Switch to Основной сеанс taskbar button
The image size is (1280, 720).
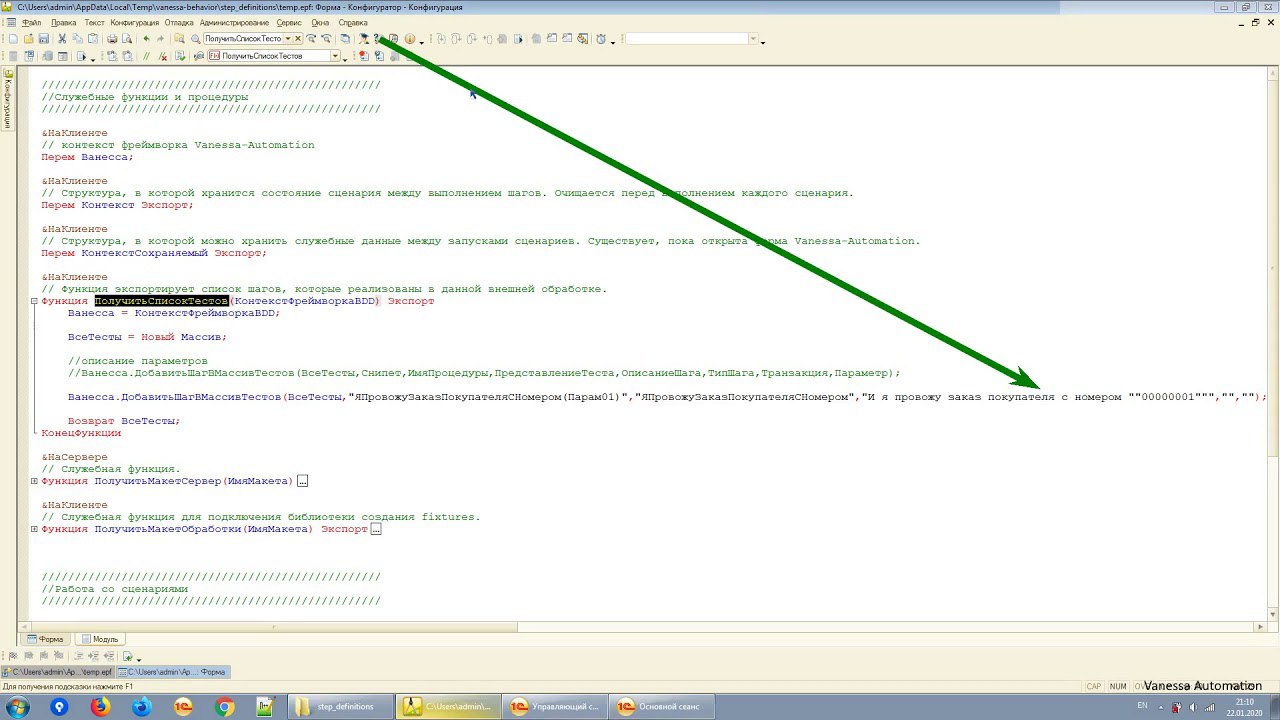pos(662,707)
